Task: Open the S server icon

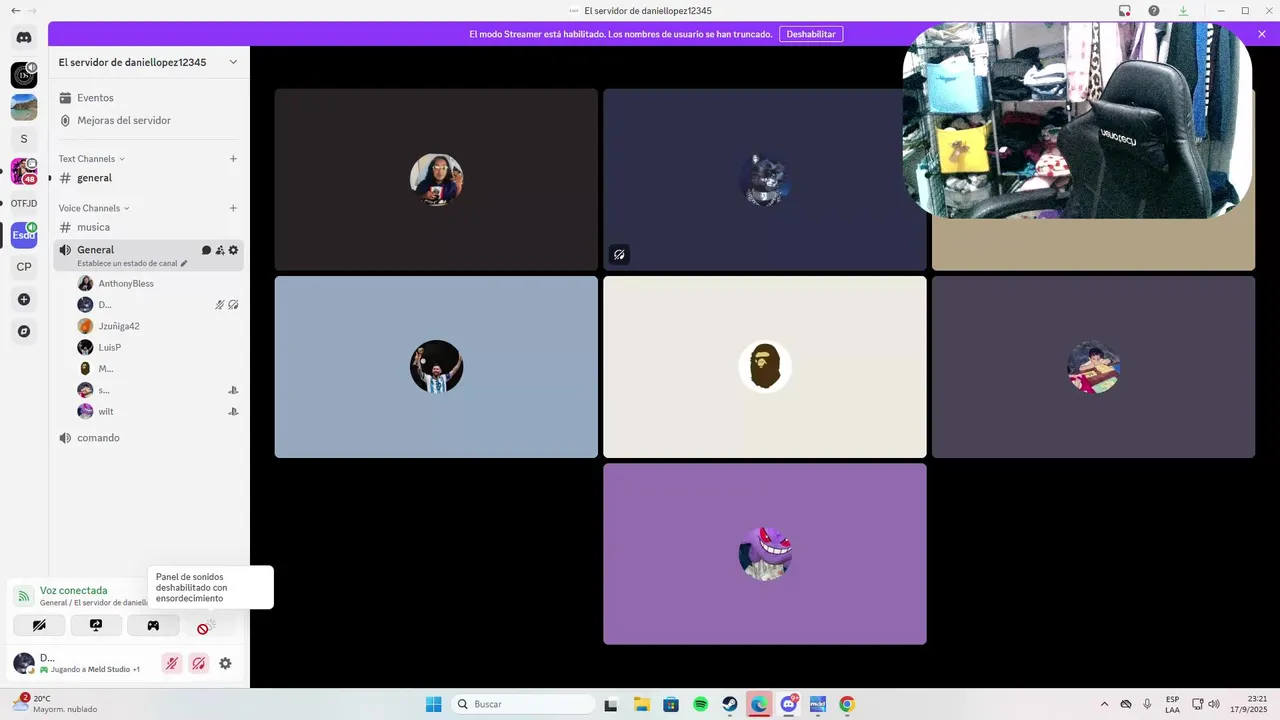Action: 24,139
